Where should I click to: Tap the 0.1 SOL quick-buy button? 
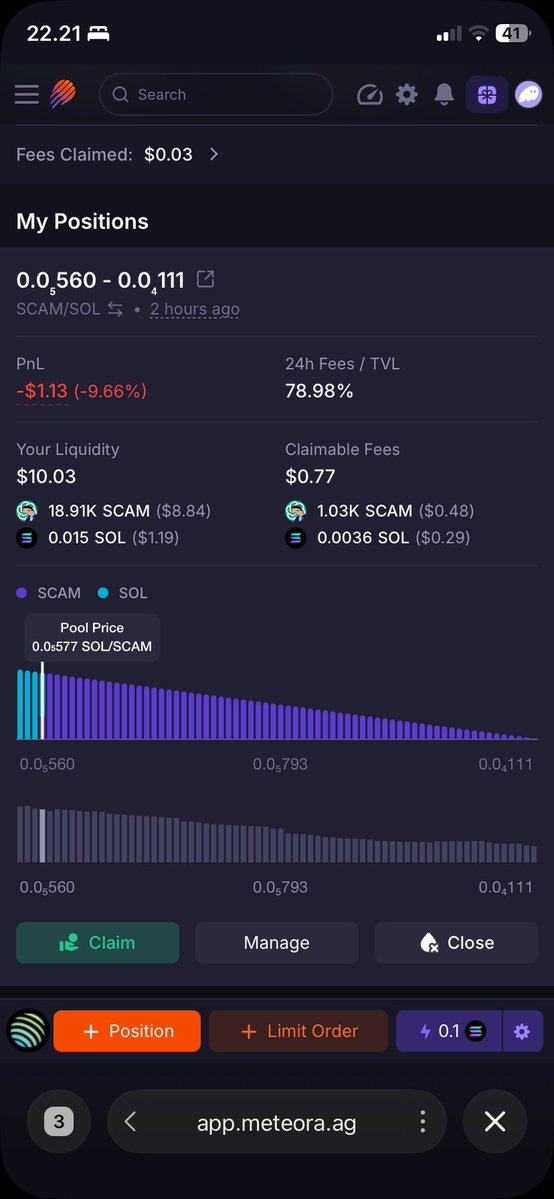449,1032
